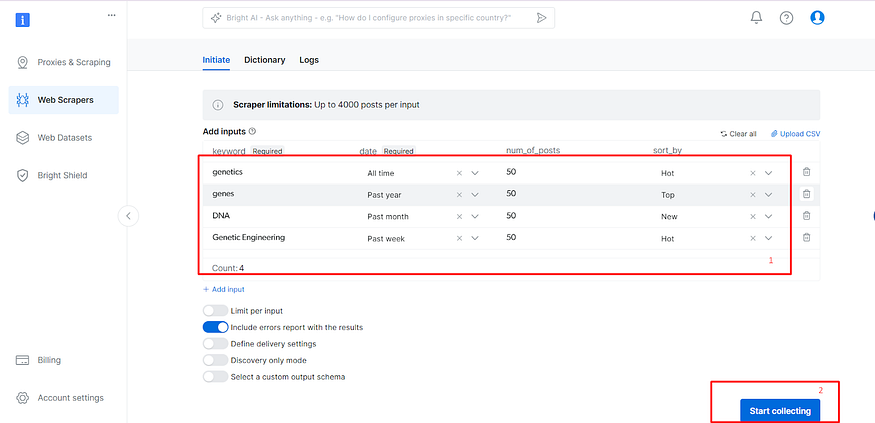The width and height of the screenshot is (875, 423).
Task: Open the user profile avatar
Action: click(x=817, y=18)
